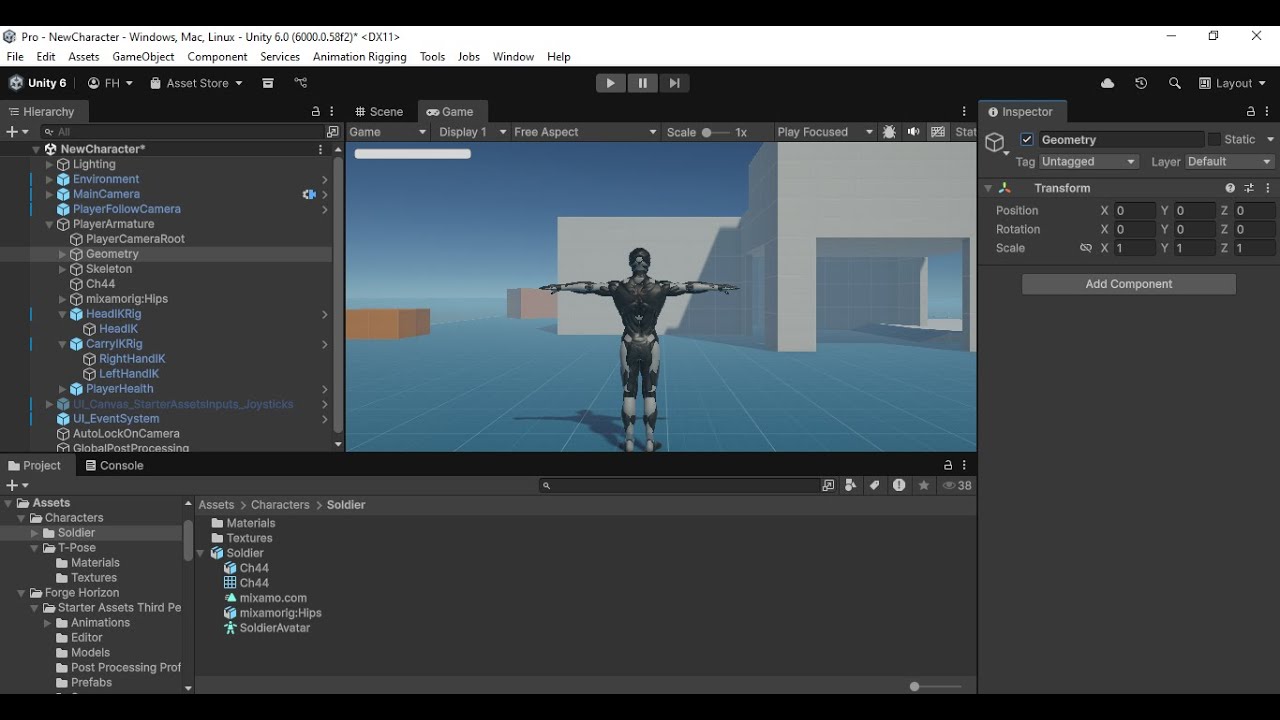Click the mixamo.com animation asset icon
The height and width of the screenshot is (720, 1280).
(x=230, y=598)
